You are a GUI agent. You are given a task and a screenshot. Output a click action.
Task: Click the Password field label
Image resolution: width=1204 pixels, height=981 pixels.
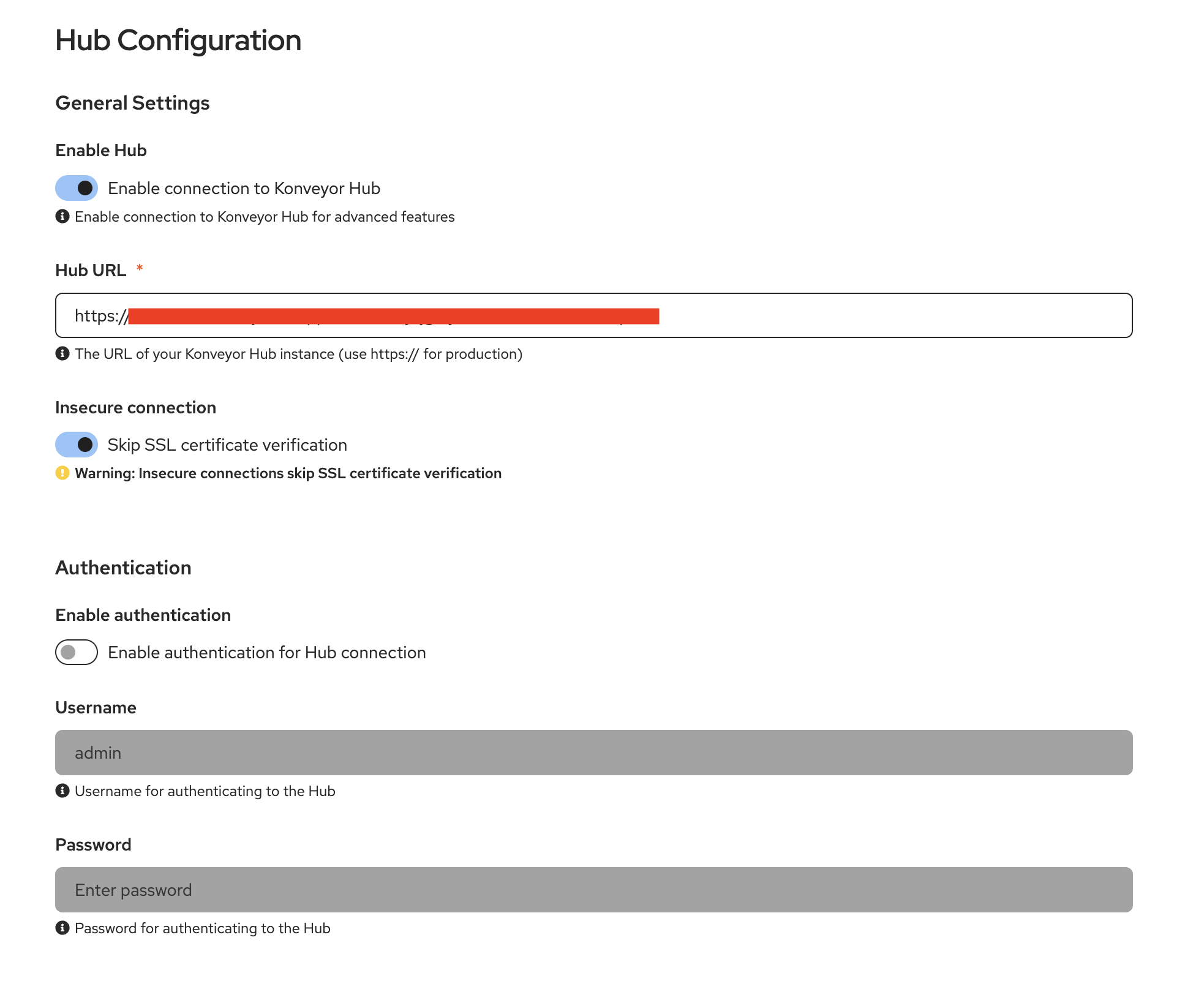93,844
